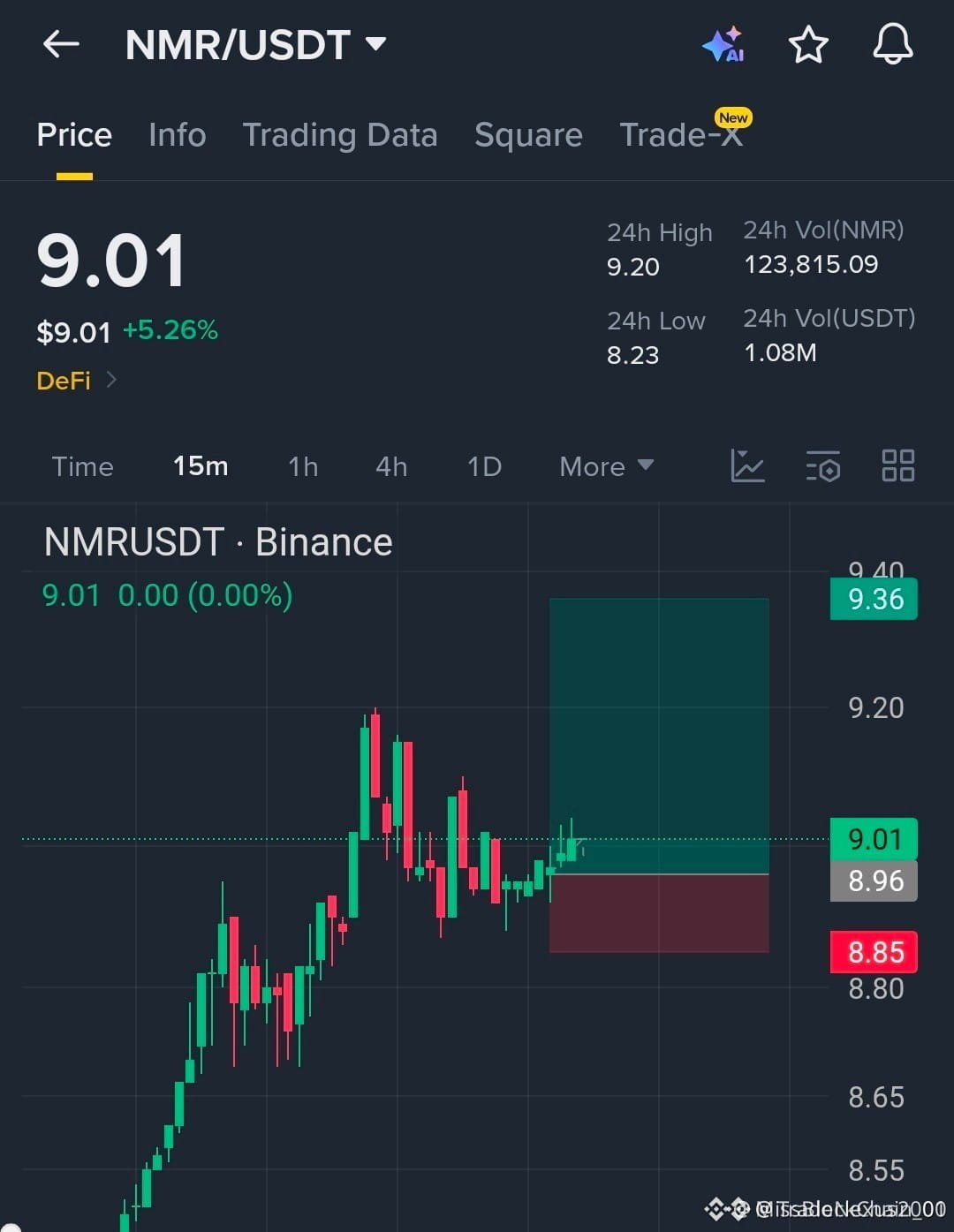The image size is (954, 1232).
Task: Tap the 24h Low 8.23 value
Action: click(633, 355)
